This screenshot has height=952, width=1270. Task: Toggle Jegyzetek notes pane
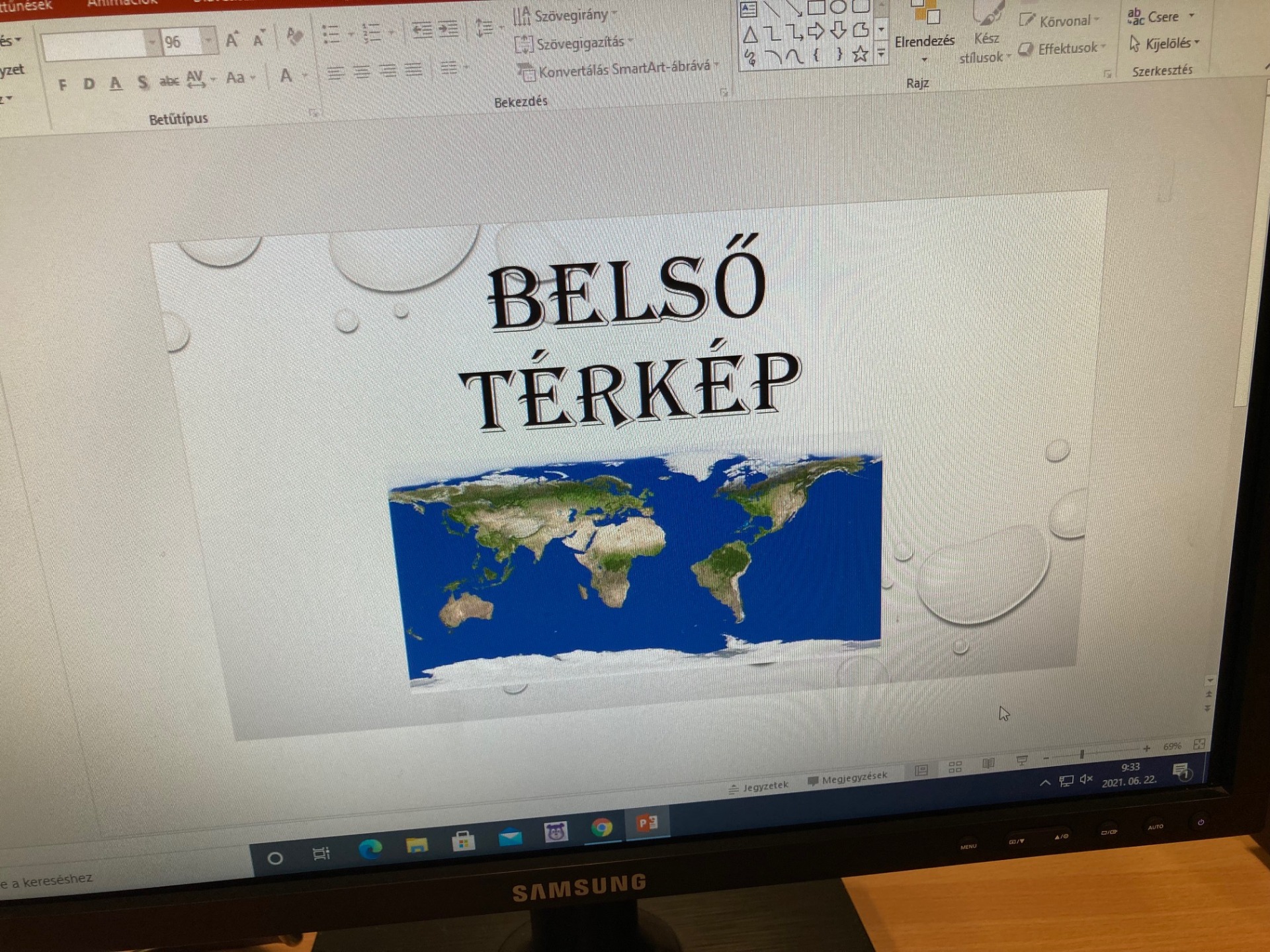pos(759,787)
